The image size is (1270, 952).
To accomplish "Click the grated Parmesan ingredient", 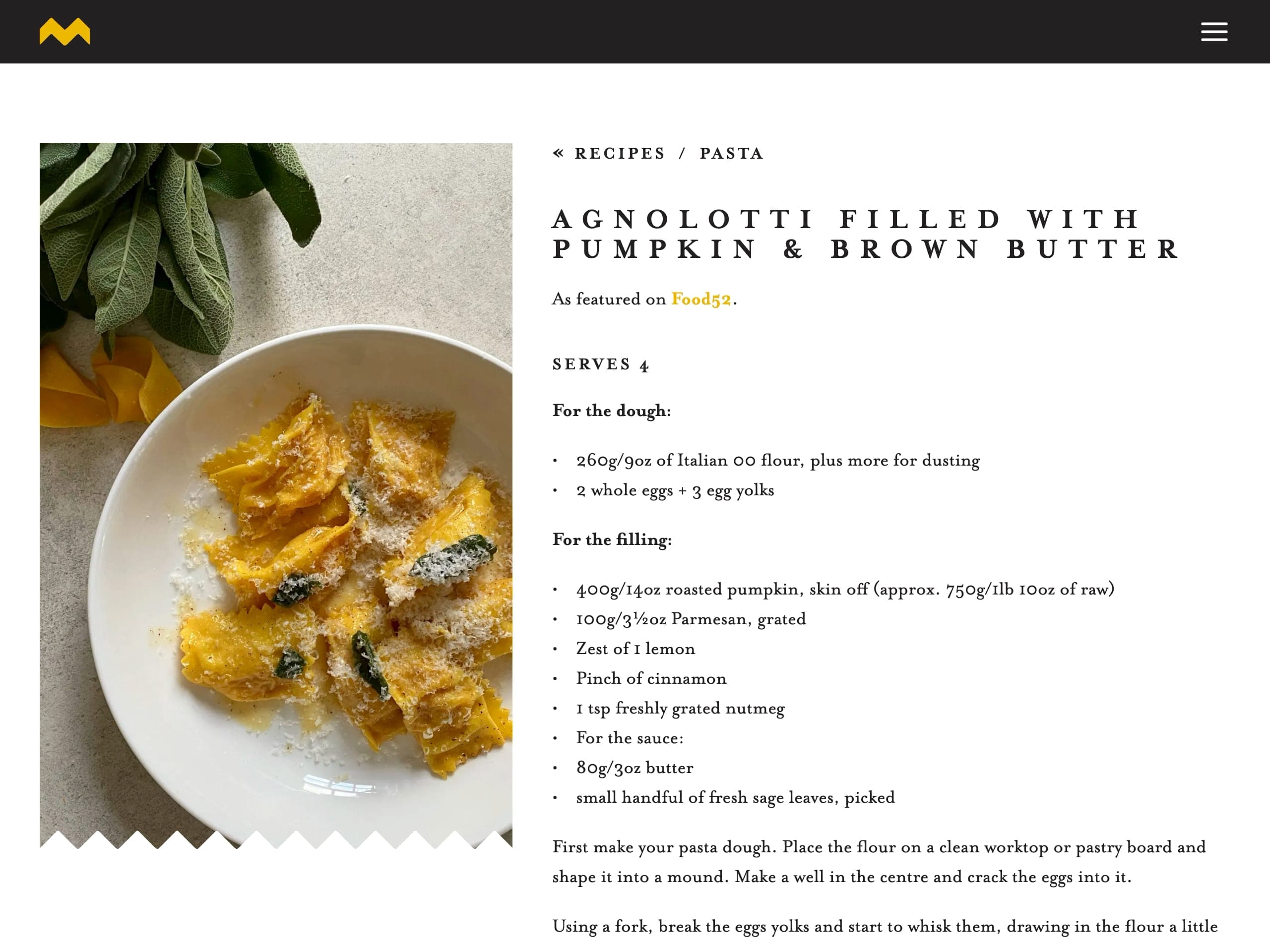I will (x=691, y=619).
